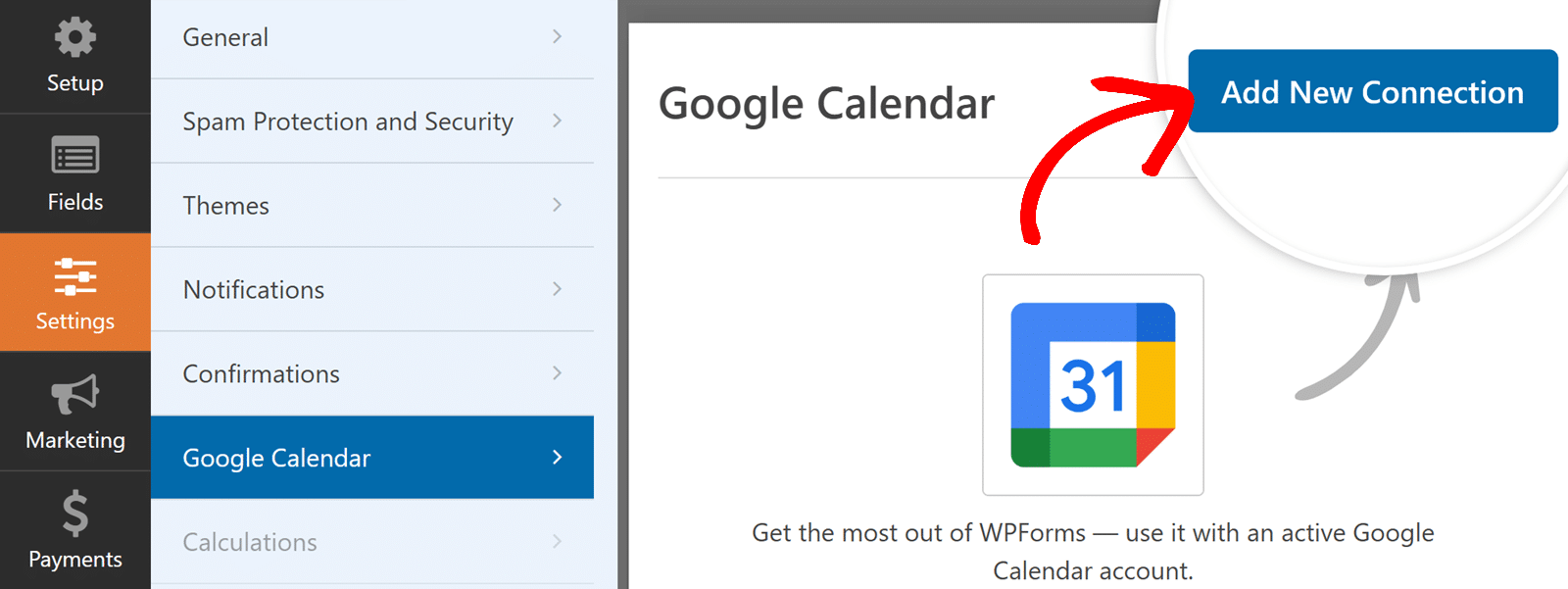1568x589 pixels.
Task: Select the Google Calendar sidebar entry
Action: click(276, 457)
